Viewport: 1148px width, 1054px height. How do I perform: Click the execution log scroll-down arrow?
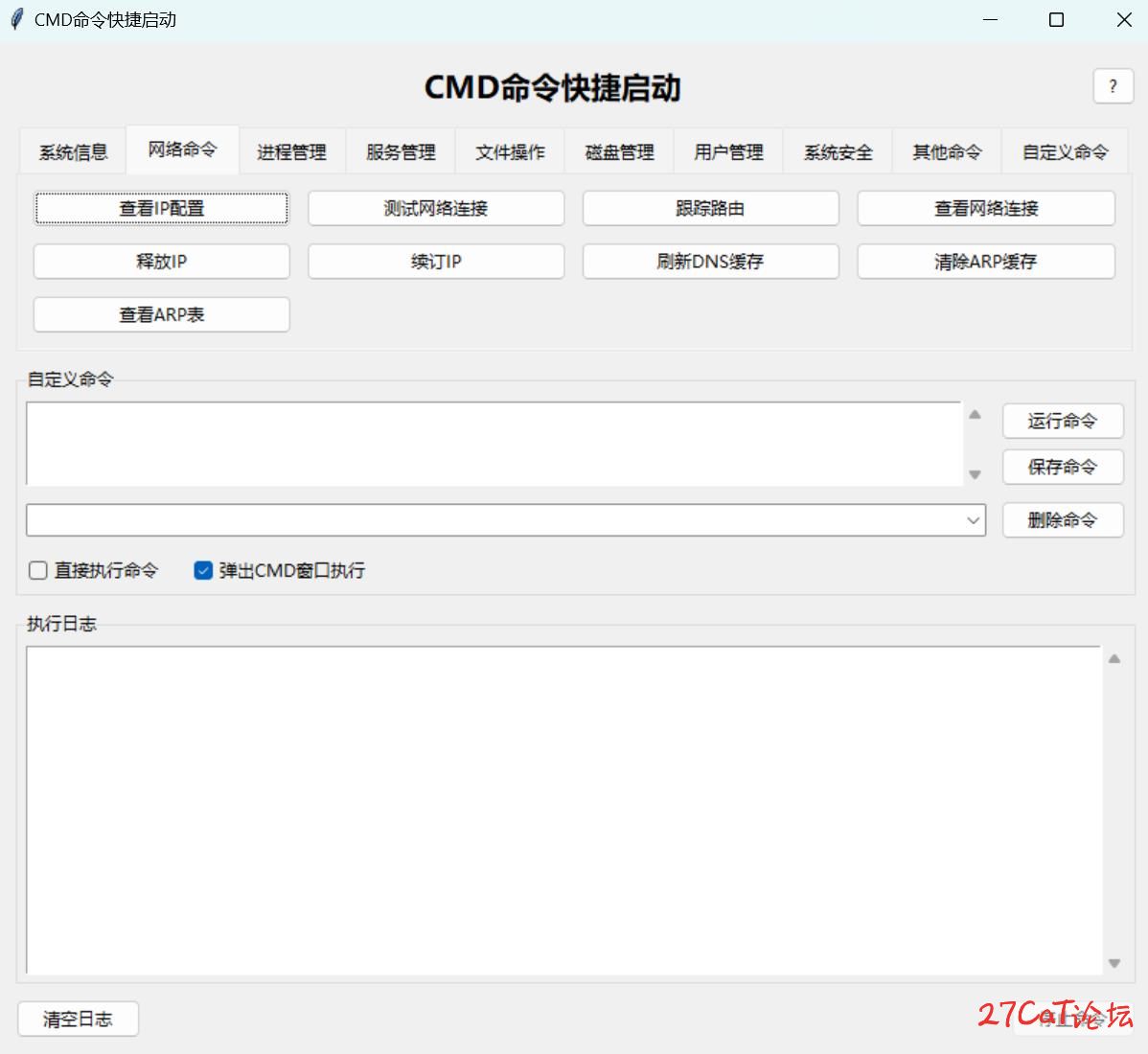point(1114,963)
